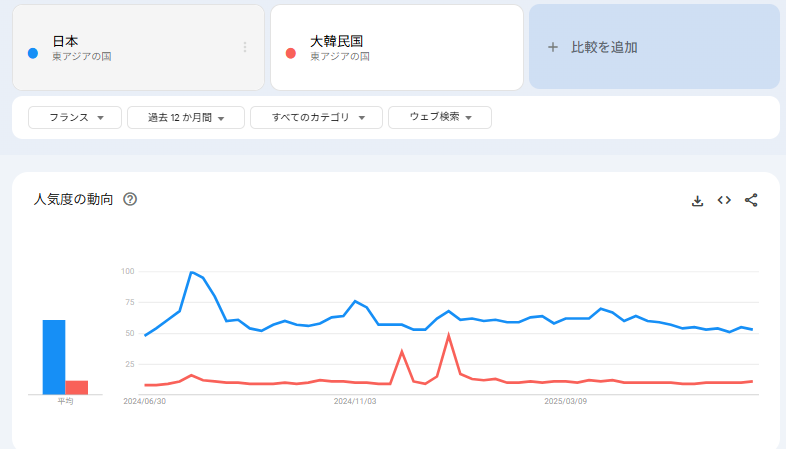The width and height of the screenshot is (786, 449).
Task: Click the blue average bar for 日本
Action: (54, 357)
